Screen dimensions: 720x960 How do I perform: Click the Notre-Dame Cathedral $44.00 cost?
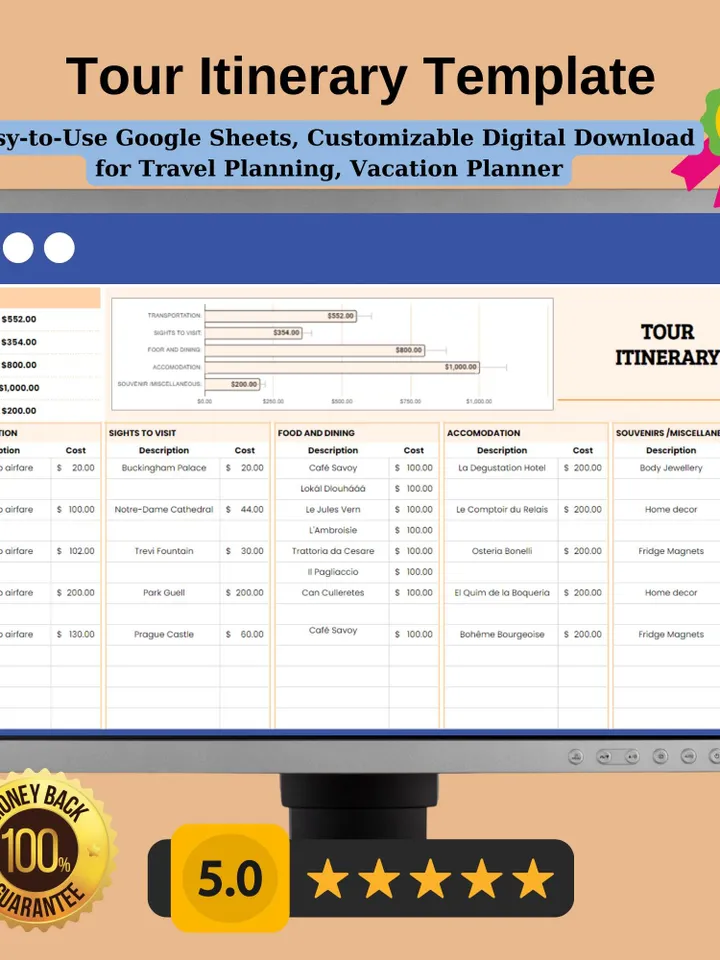coord(245,509)
